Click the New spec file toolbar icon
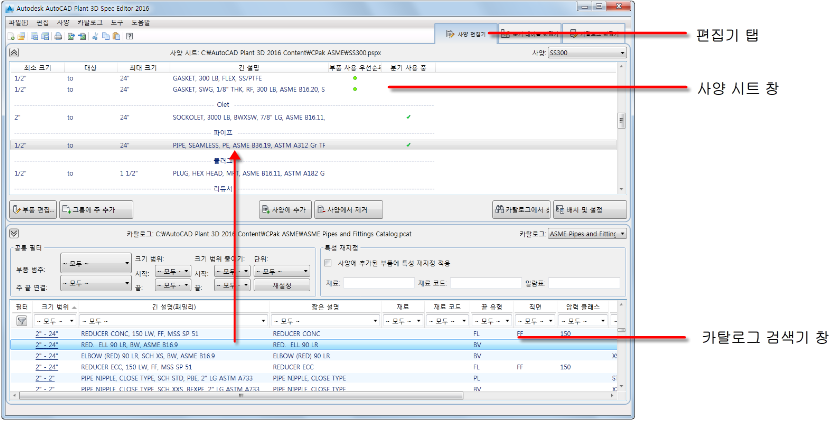This screenshot has width=832, height=421. [11, 36]
